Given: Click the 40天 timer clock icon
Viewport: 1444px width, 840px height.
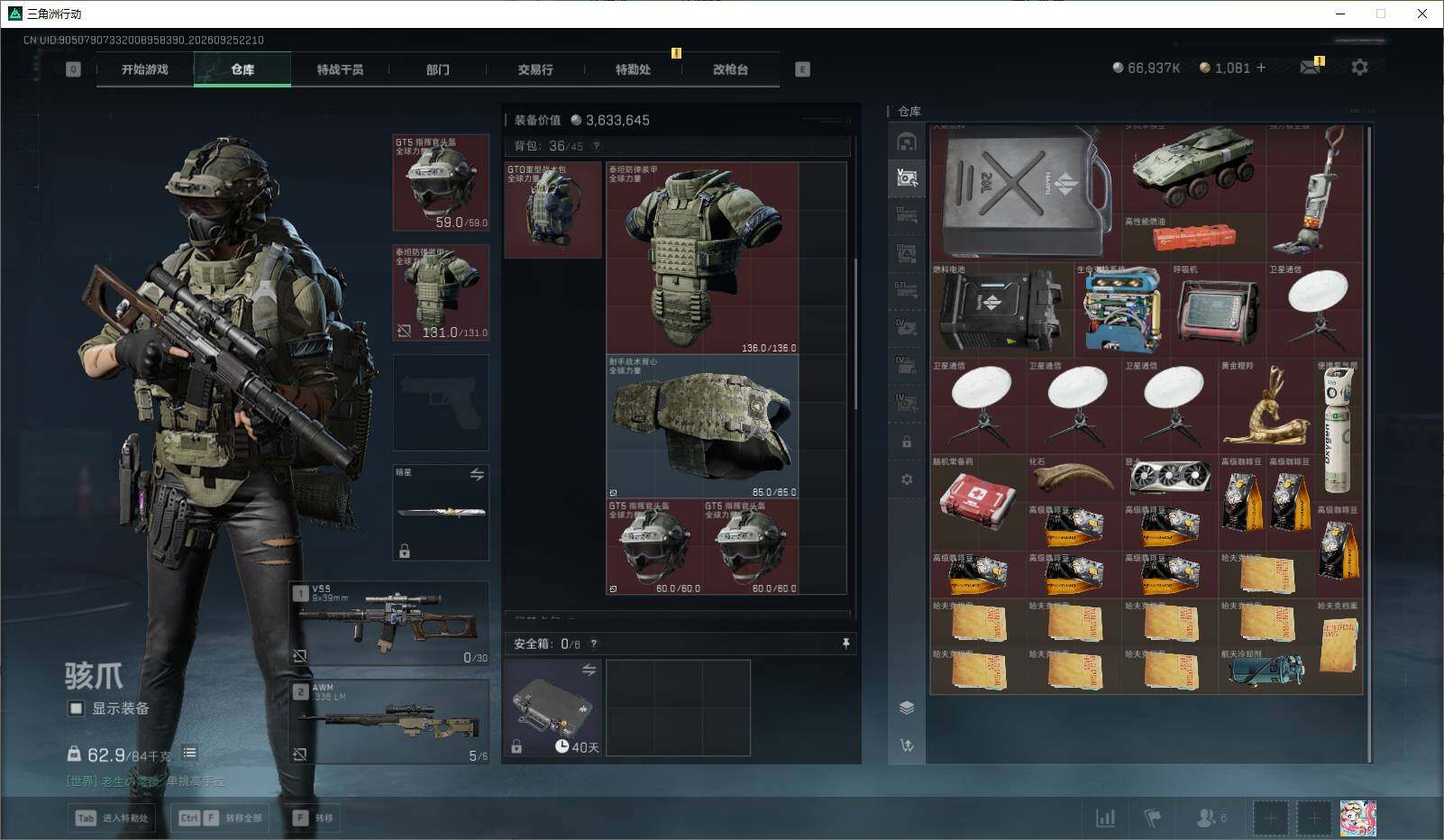Looking at the screenshot, I should click(562, 747).
